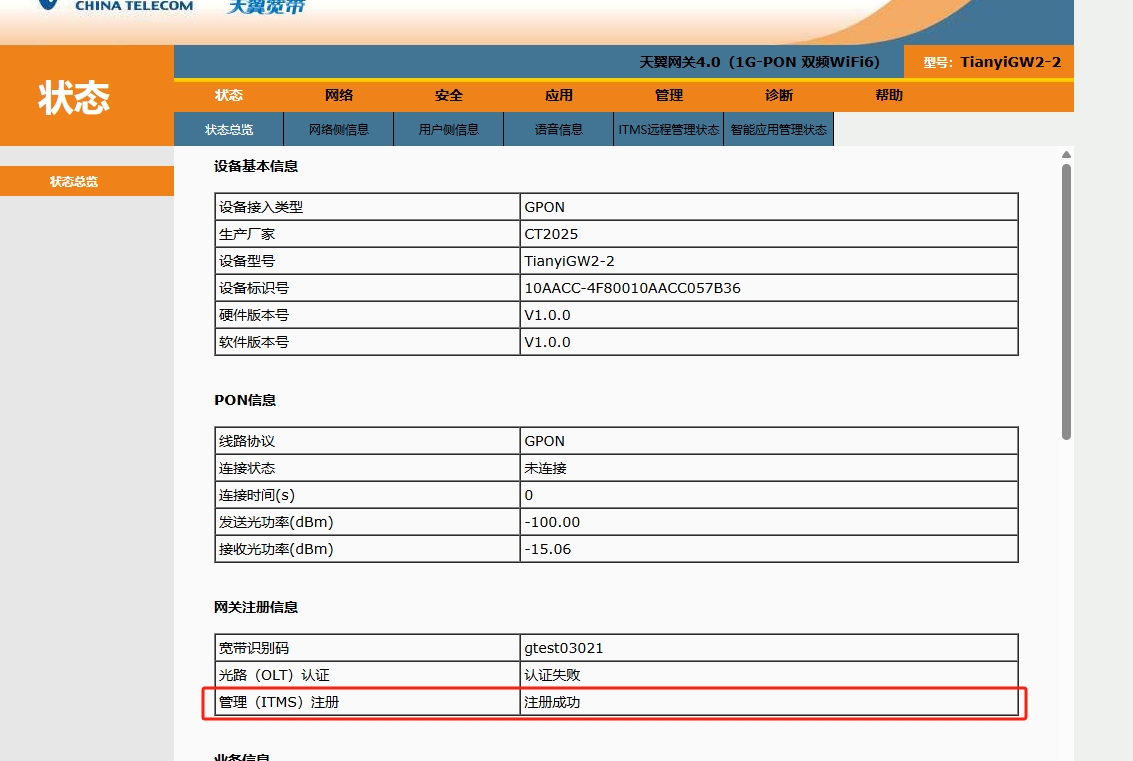Click the vertical scrollbar thumb
The height and width of the screenshot is (761, 1133).
coord(1066,301)
